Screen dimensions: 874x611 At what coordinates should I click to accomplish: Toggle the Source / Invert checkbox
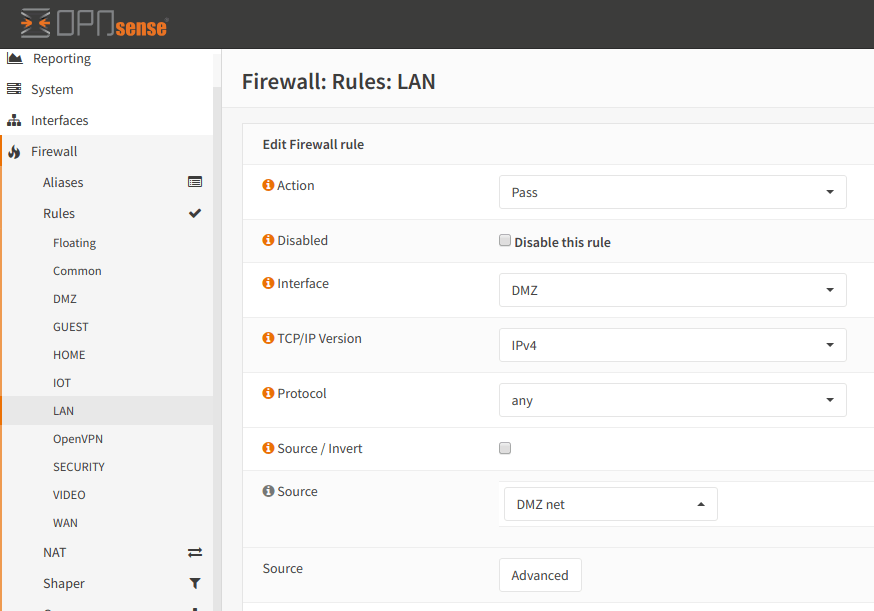pos(505,448)
